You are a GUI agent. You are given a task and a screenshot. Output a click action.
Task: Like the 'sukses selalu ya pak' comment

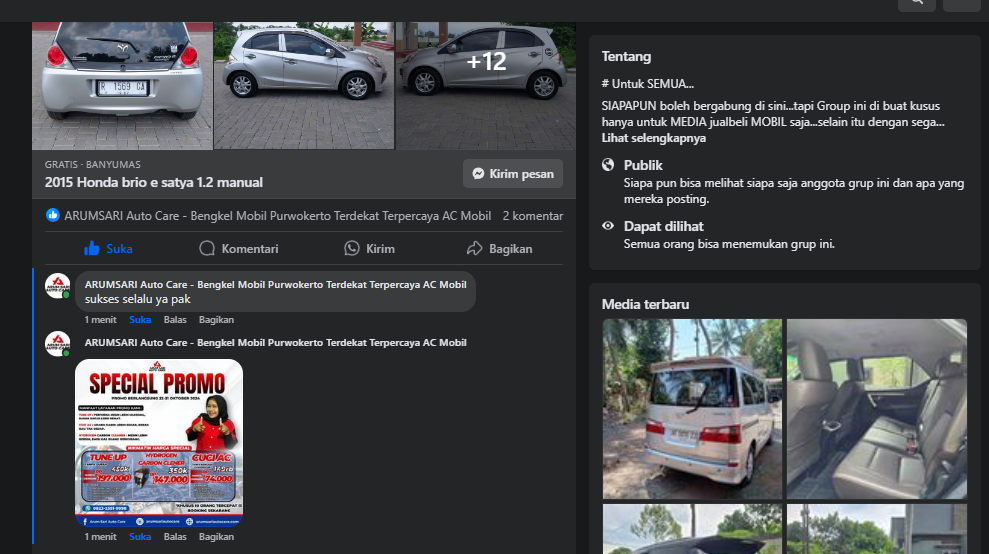click(140, 320)
